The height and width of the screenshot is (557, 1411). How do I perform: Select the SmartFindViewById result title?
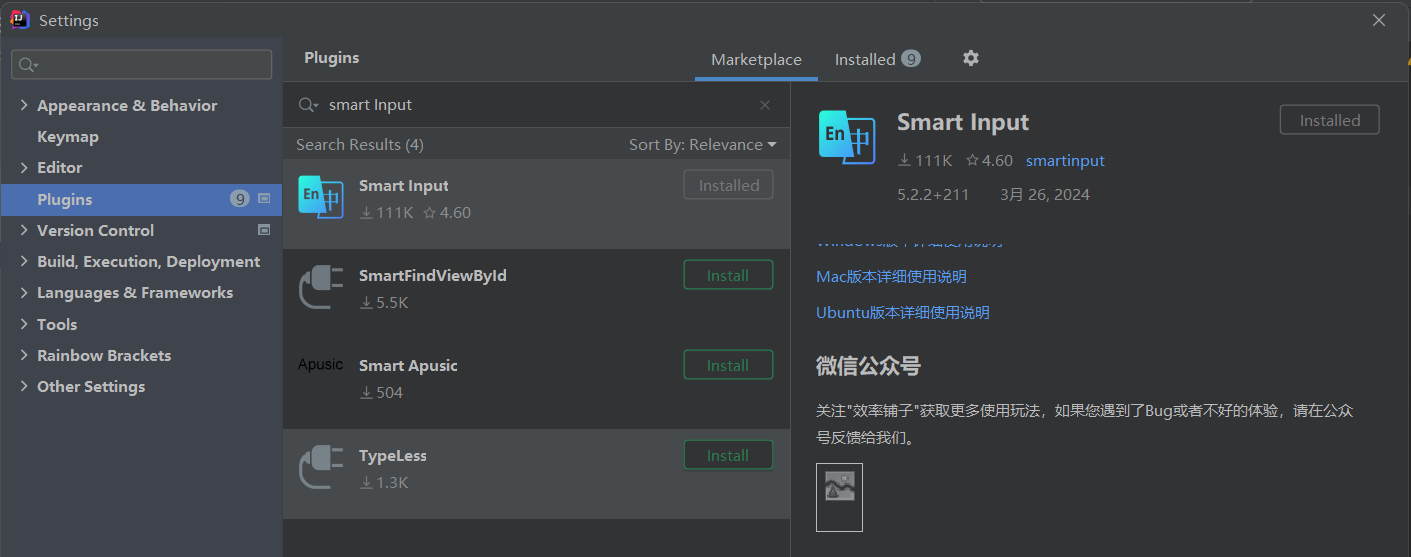coord(433,275)
